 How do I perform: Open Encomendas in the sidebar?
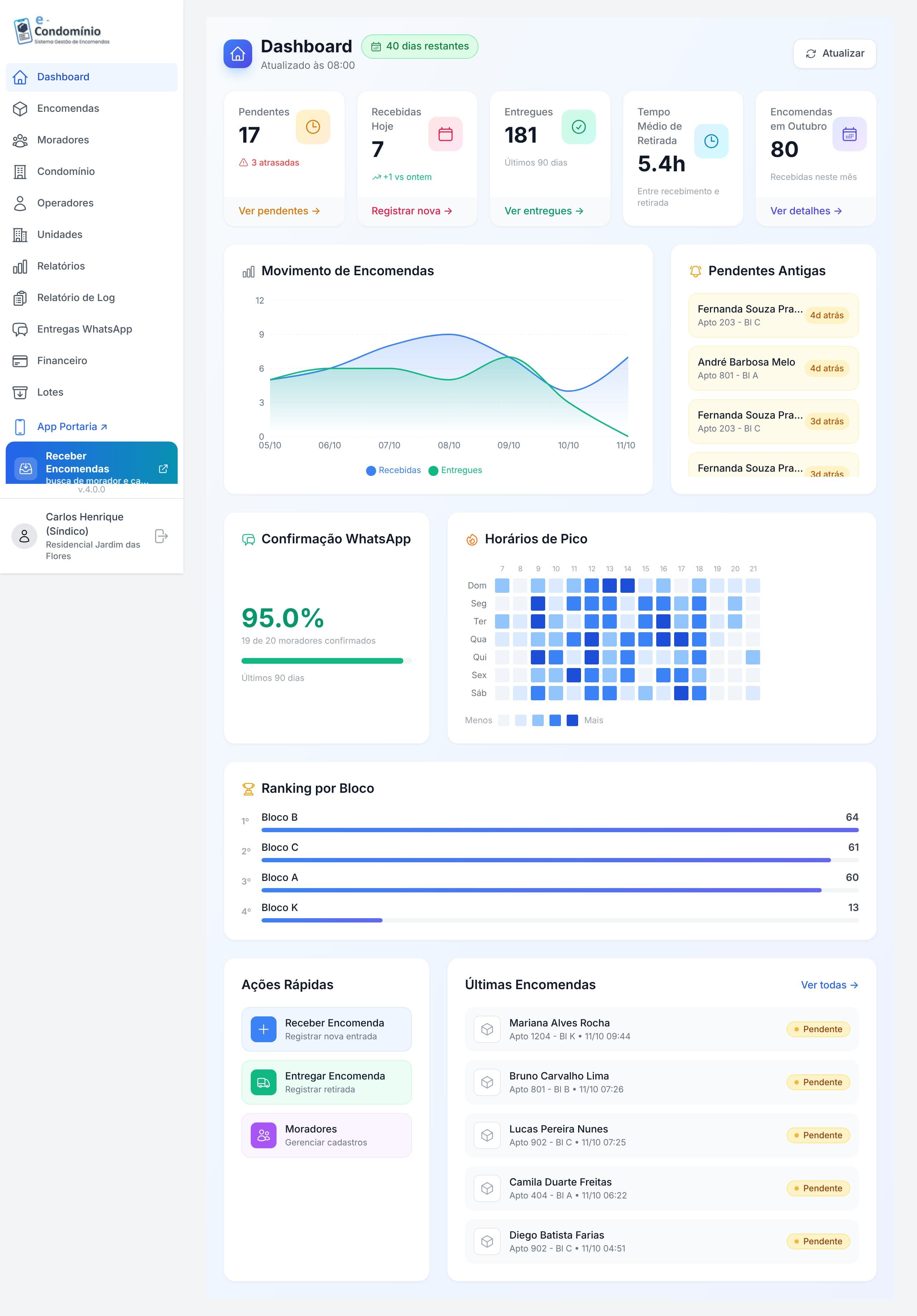click(x=92, y=108)
